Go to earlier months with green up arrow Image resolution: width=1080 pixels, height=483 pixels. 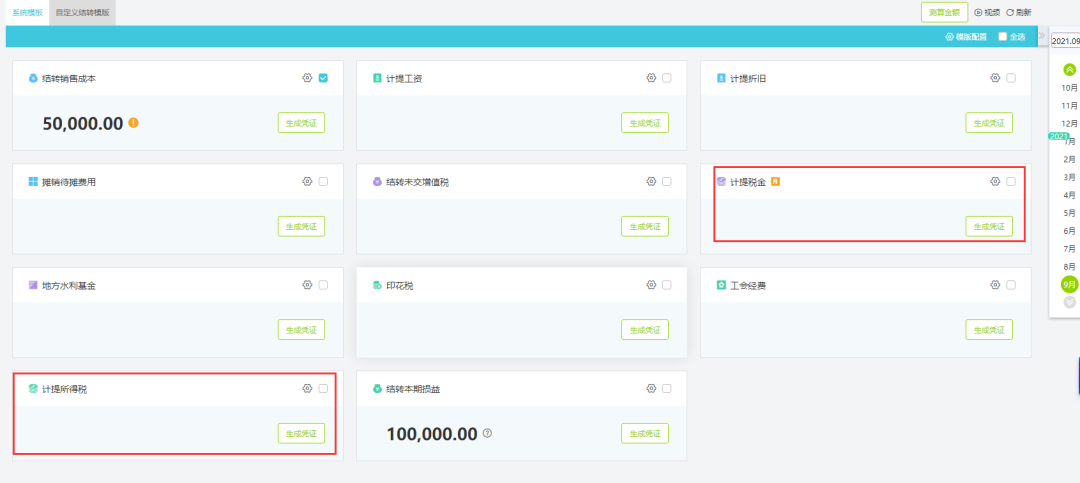click(1069, 69)
